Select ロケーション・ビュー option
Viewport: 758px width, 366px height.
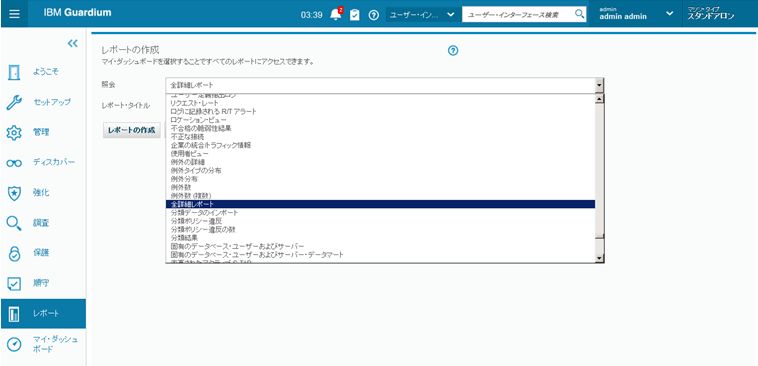(x=380, y=120)
